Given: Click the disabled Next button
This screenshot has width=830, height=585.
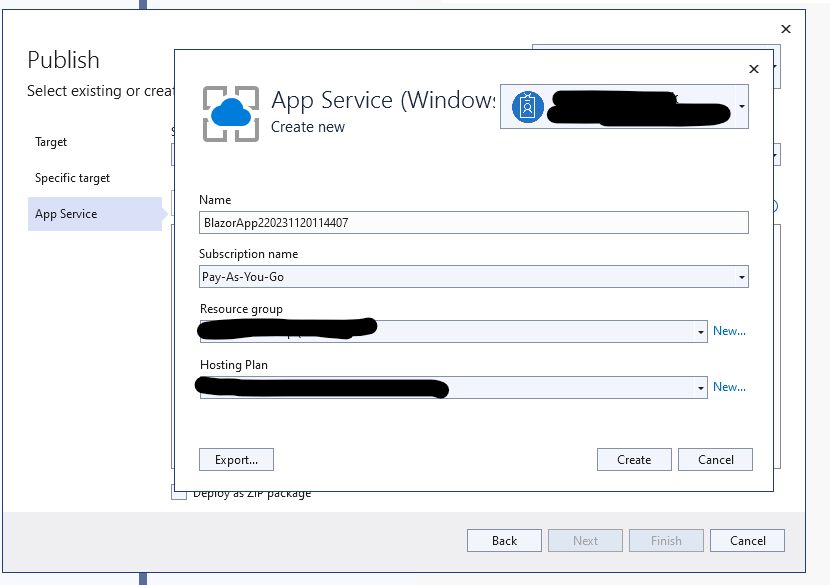Looking at the screenshot, I should (x=585, y=541).
